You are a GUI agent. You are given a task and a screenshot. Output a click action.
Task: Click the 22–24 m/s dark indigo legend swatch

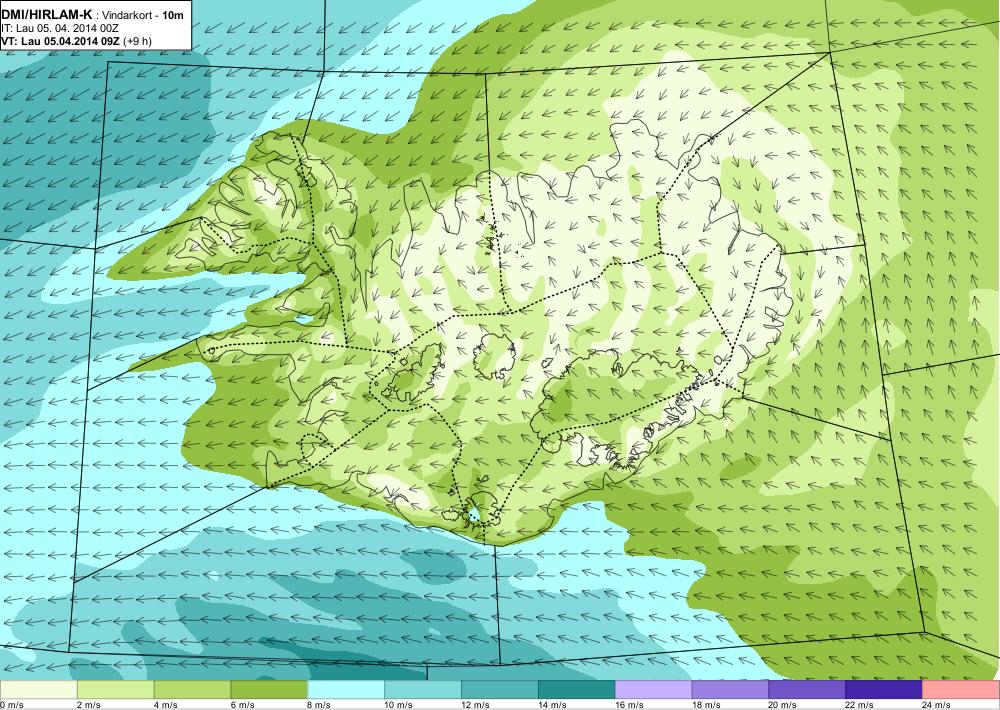(884, 690)
